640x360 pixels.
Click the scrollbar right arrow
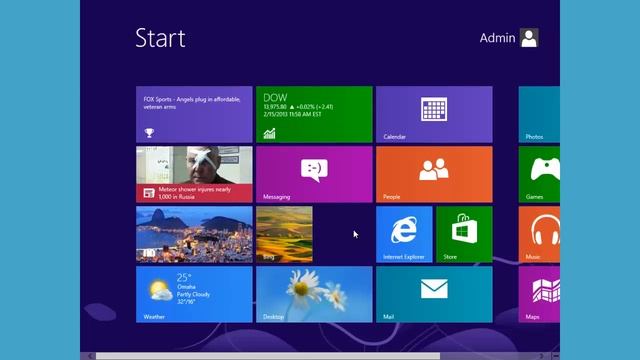click(541, 356)
